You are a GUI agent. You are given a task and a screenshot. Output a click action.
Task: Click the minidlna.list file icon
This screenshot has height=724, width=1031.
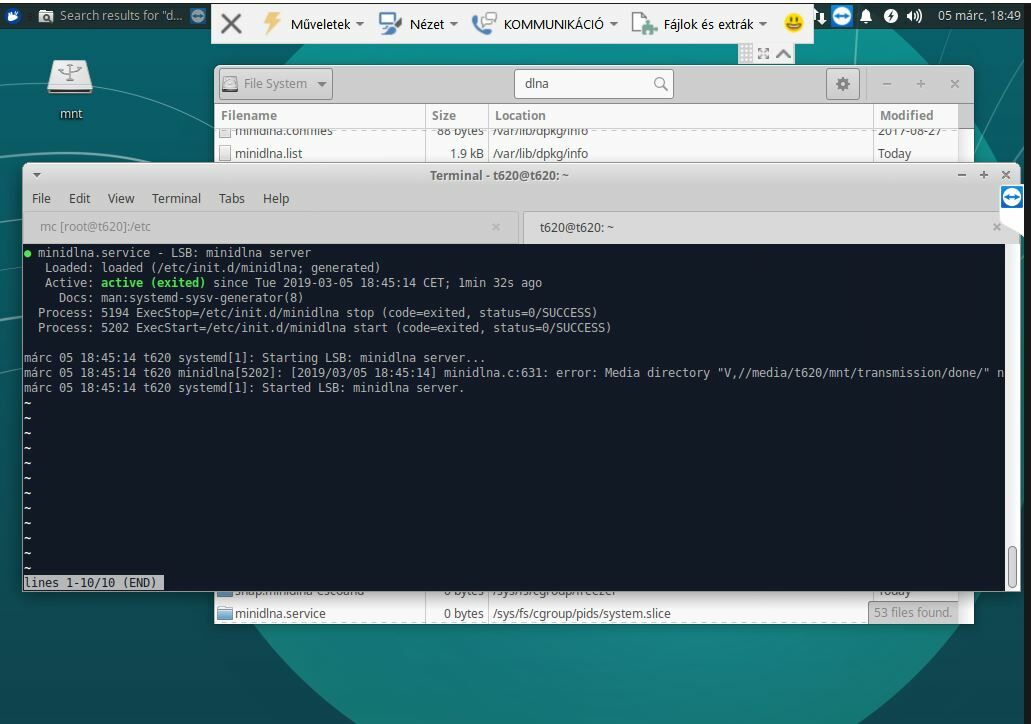(225, 153)
